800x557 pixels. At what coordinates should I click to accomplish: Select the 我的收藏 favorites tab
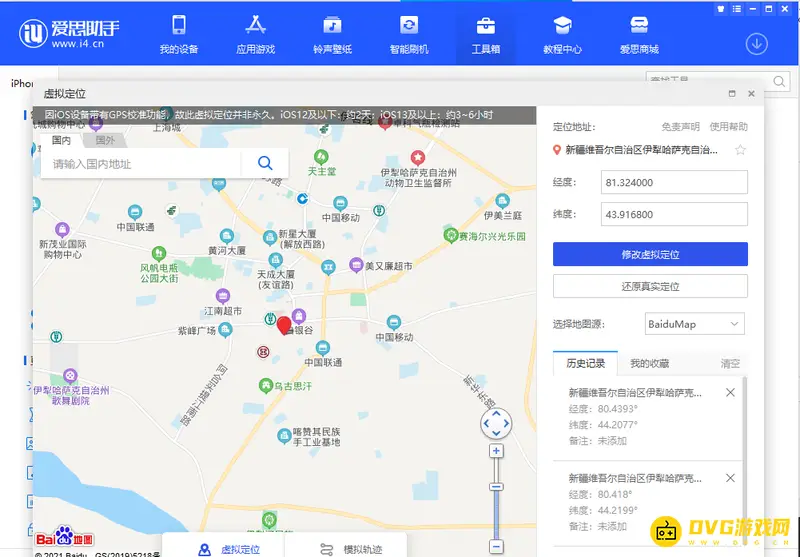[649, 363]
